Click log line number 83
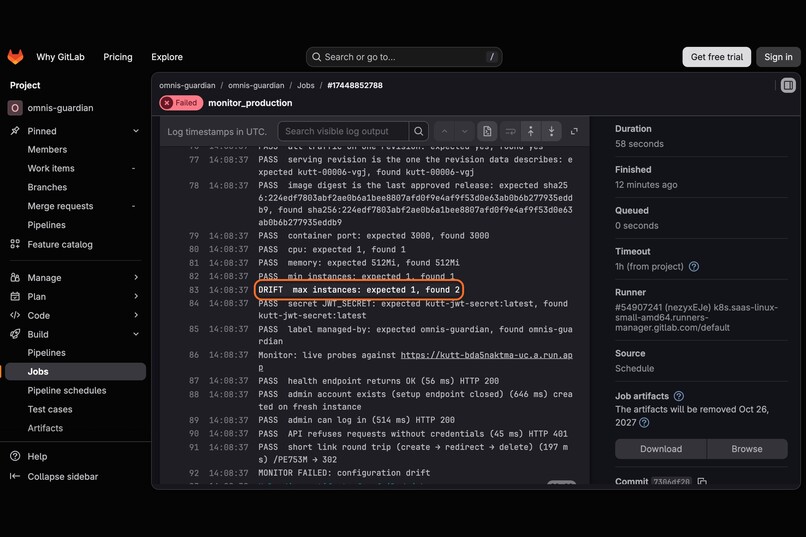 tap(194, 290)
